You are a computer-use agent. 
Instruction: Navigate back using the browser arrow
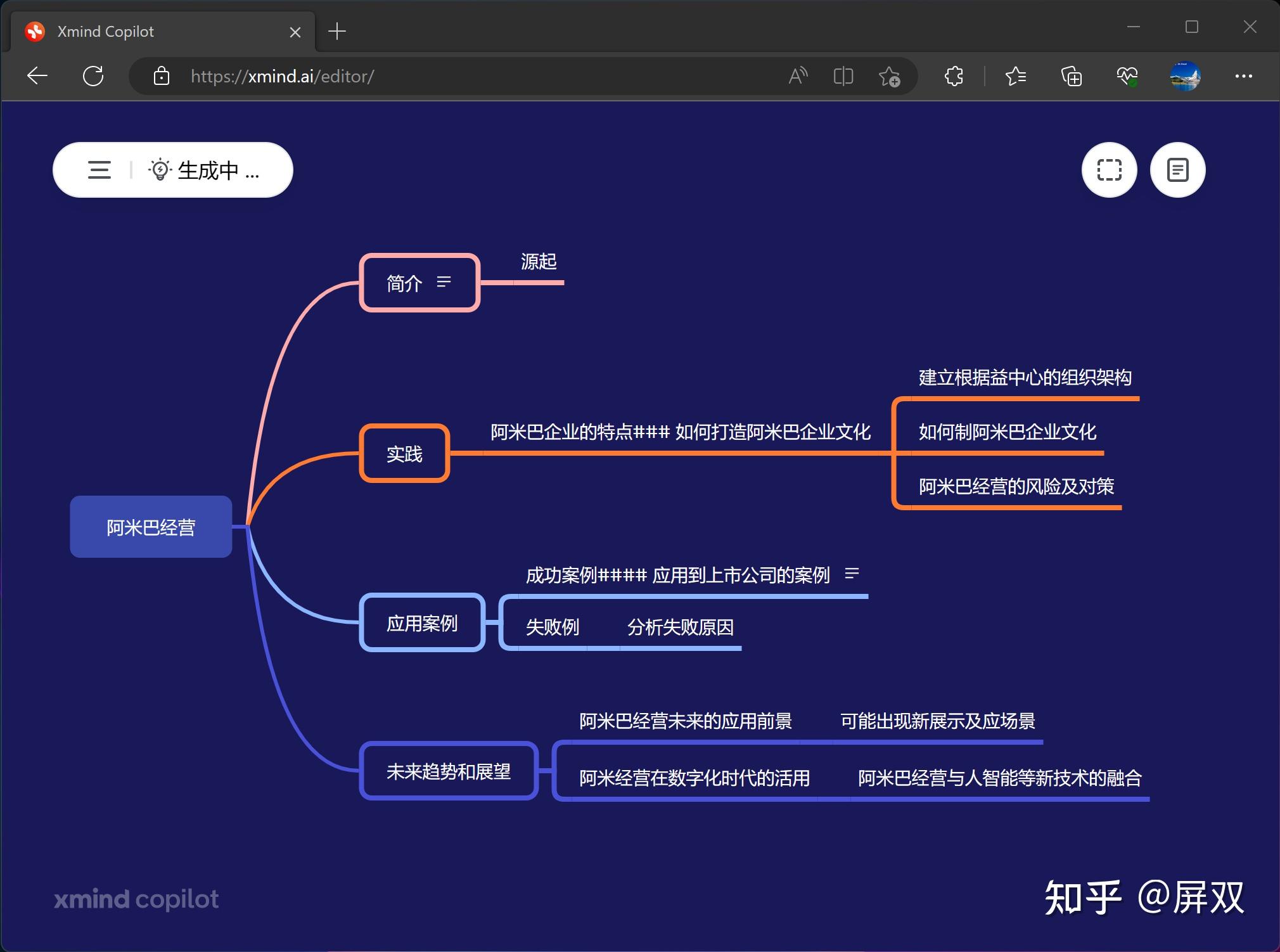point(37,75)
